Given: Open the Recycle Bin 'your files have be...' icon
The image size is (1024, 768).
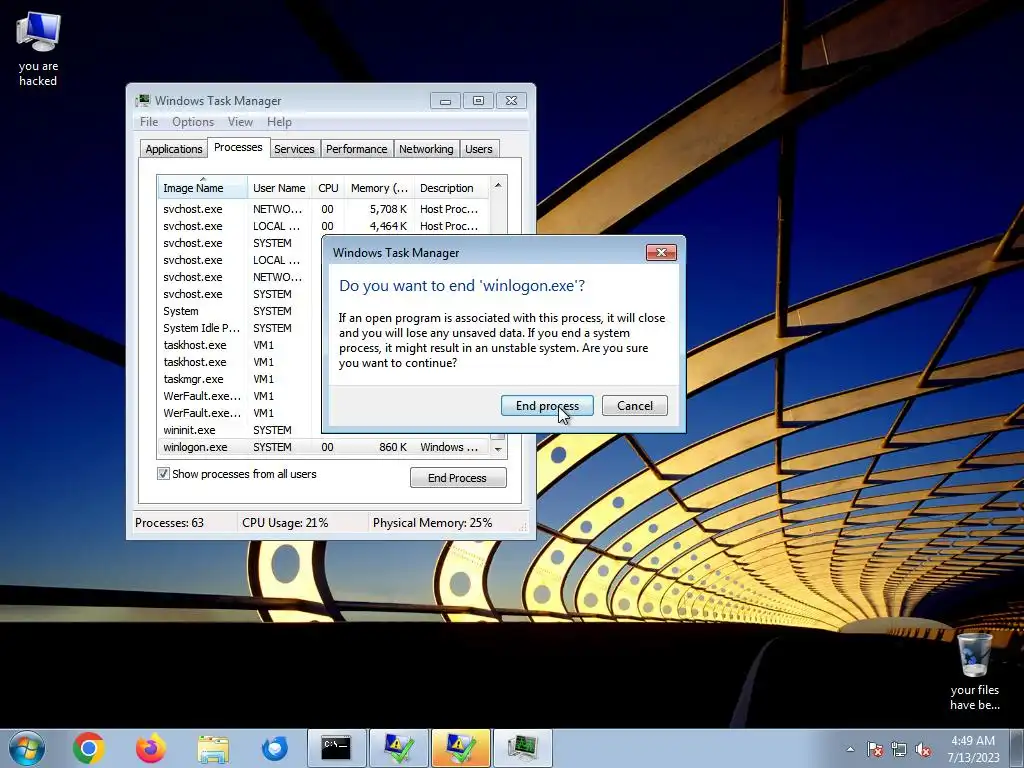Looking at the screenshot, I should pos(974,672).
